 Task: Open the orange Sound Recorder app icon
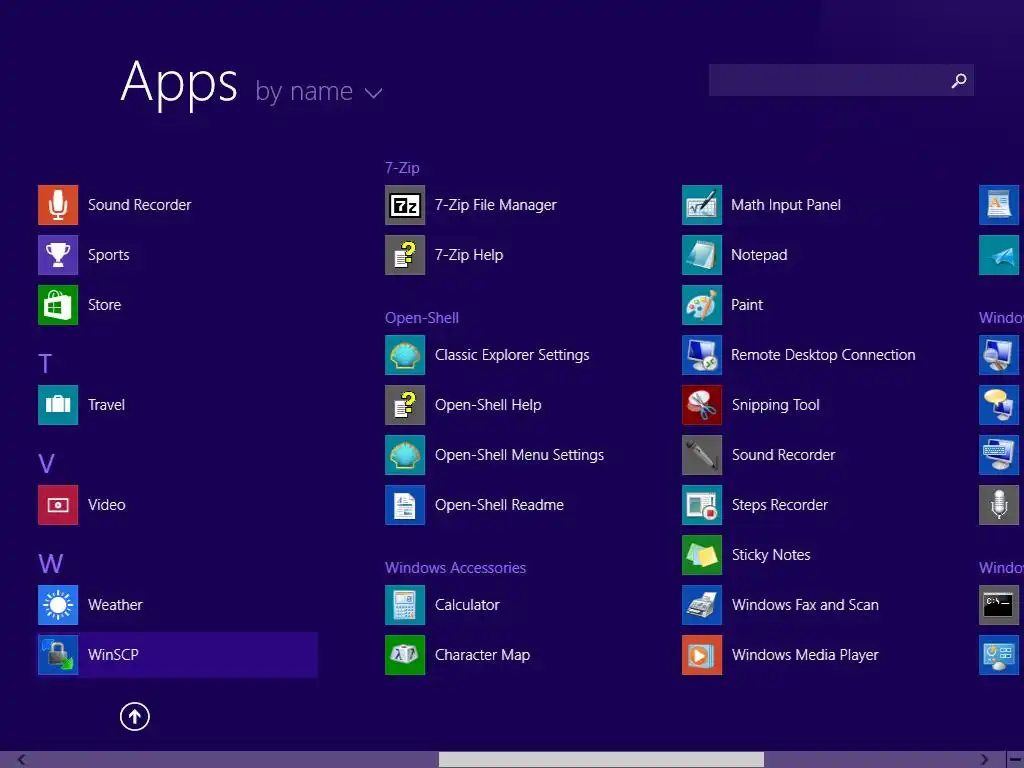[x=57, y=204]
